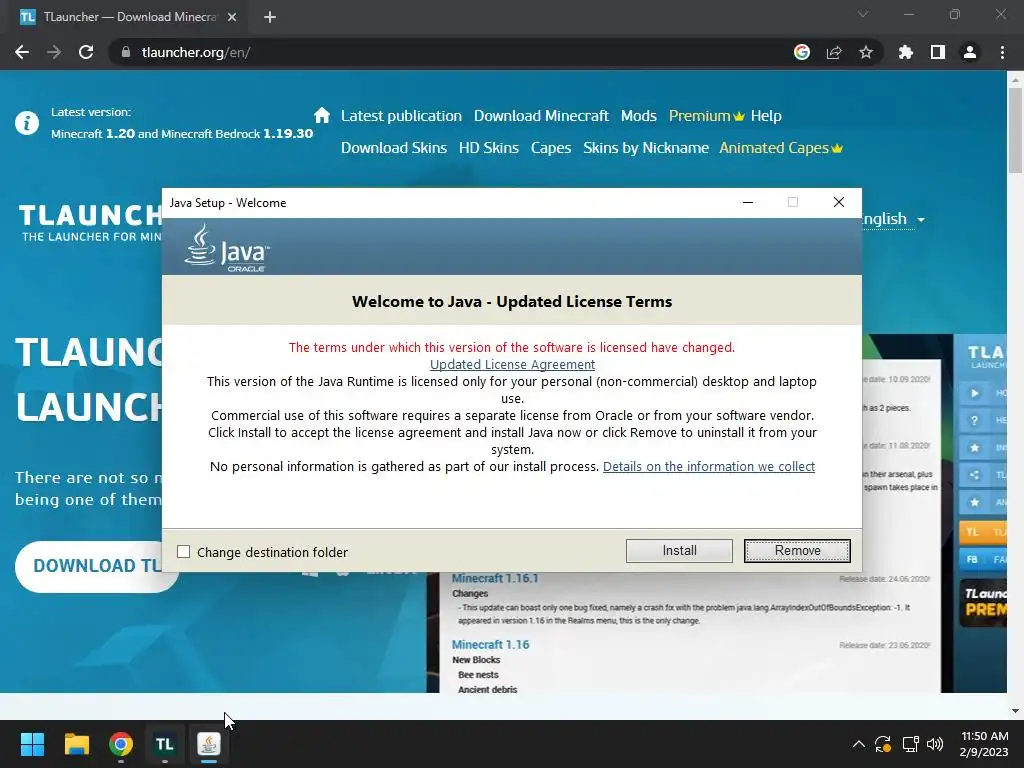Tick the Change destination folder checkbox
The height and width of the screenshot is (768, 1024).
click(x=184, y=552)
